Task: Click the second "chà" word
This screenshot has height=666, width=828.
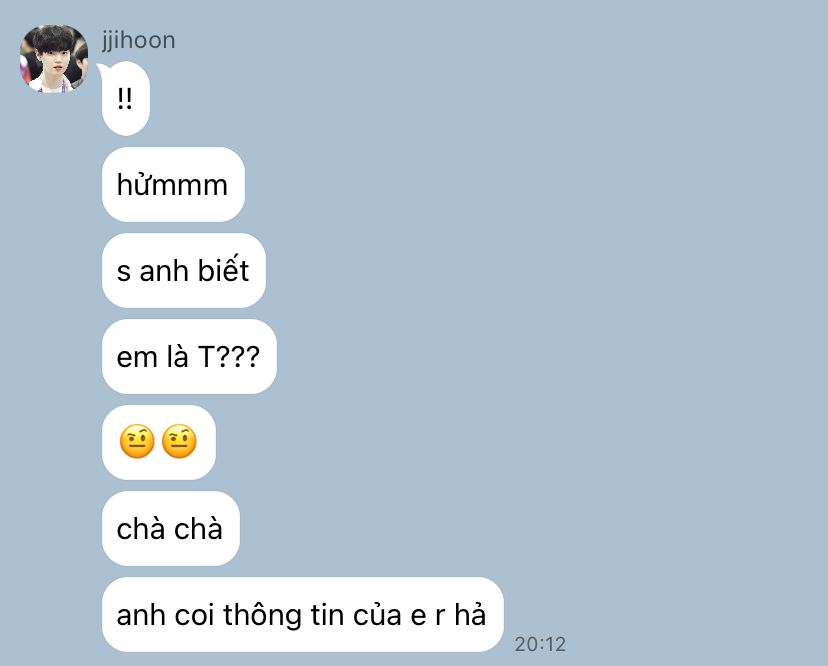Action: click(x=199, y=529)
